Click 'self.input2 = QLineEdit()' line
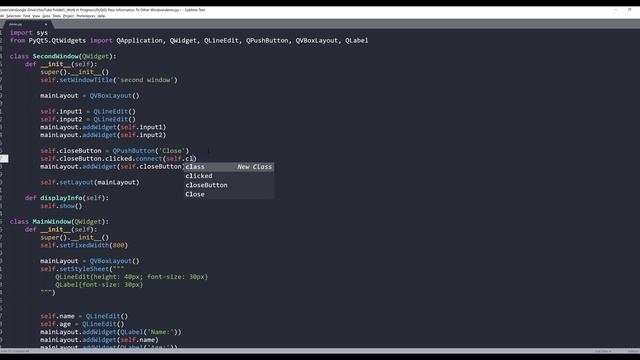Viewport: 640px width, 360px height. click(88, 119)
